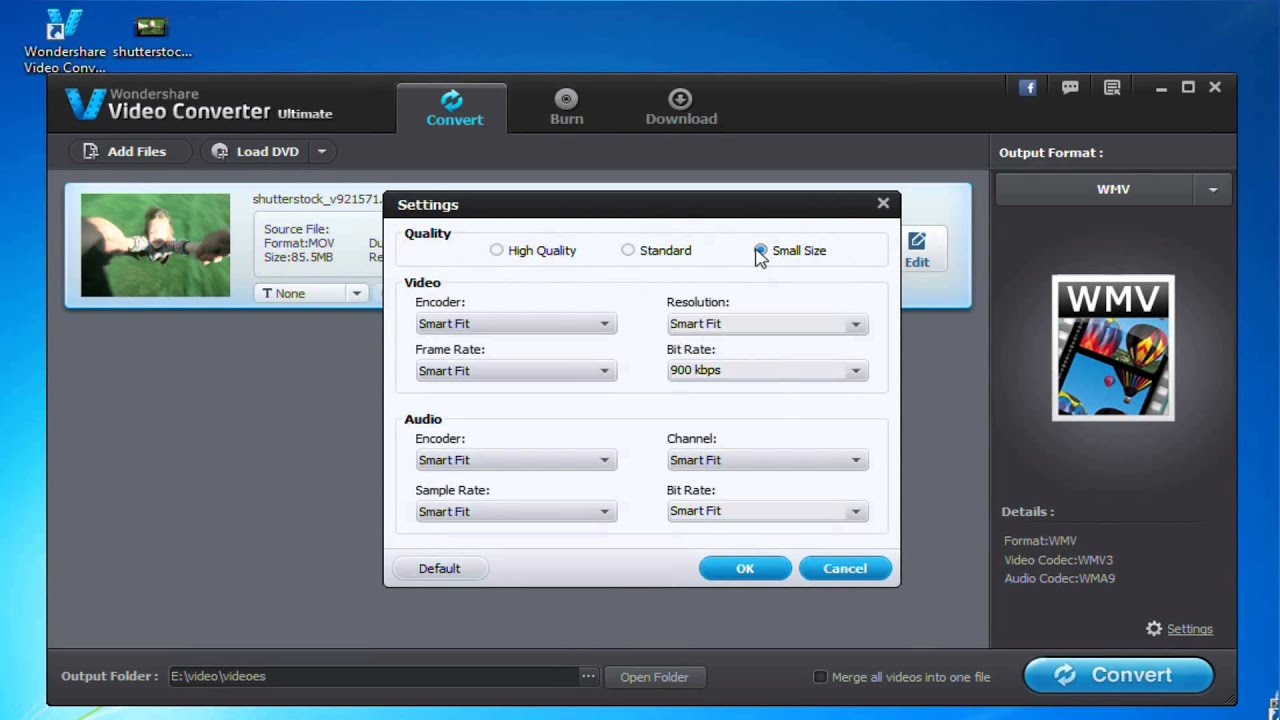Open the Facebook share icon
The image size is (1280, 720).
(1027, 88)
